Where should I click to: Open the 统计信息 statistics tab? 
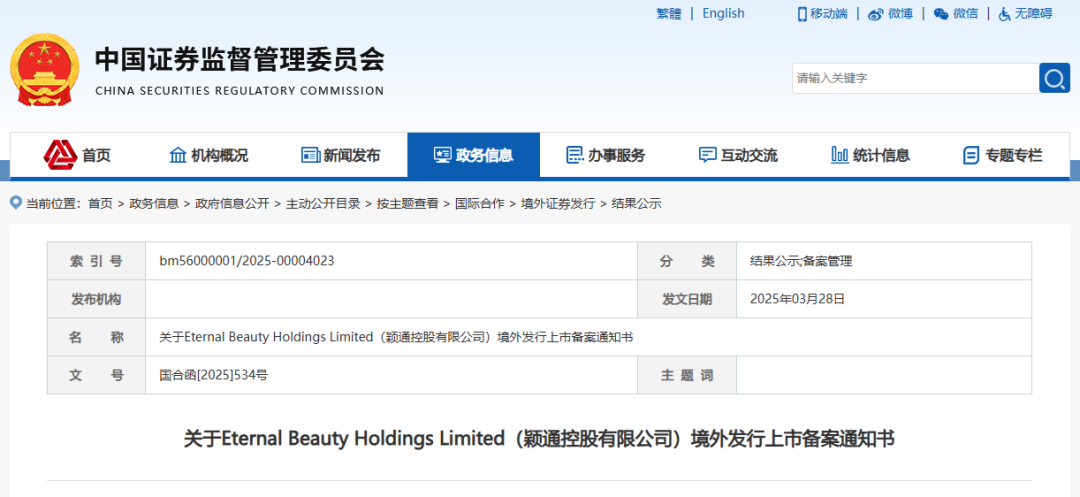870,155
